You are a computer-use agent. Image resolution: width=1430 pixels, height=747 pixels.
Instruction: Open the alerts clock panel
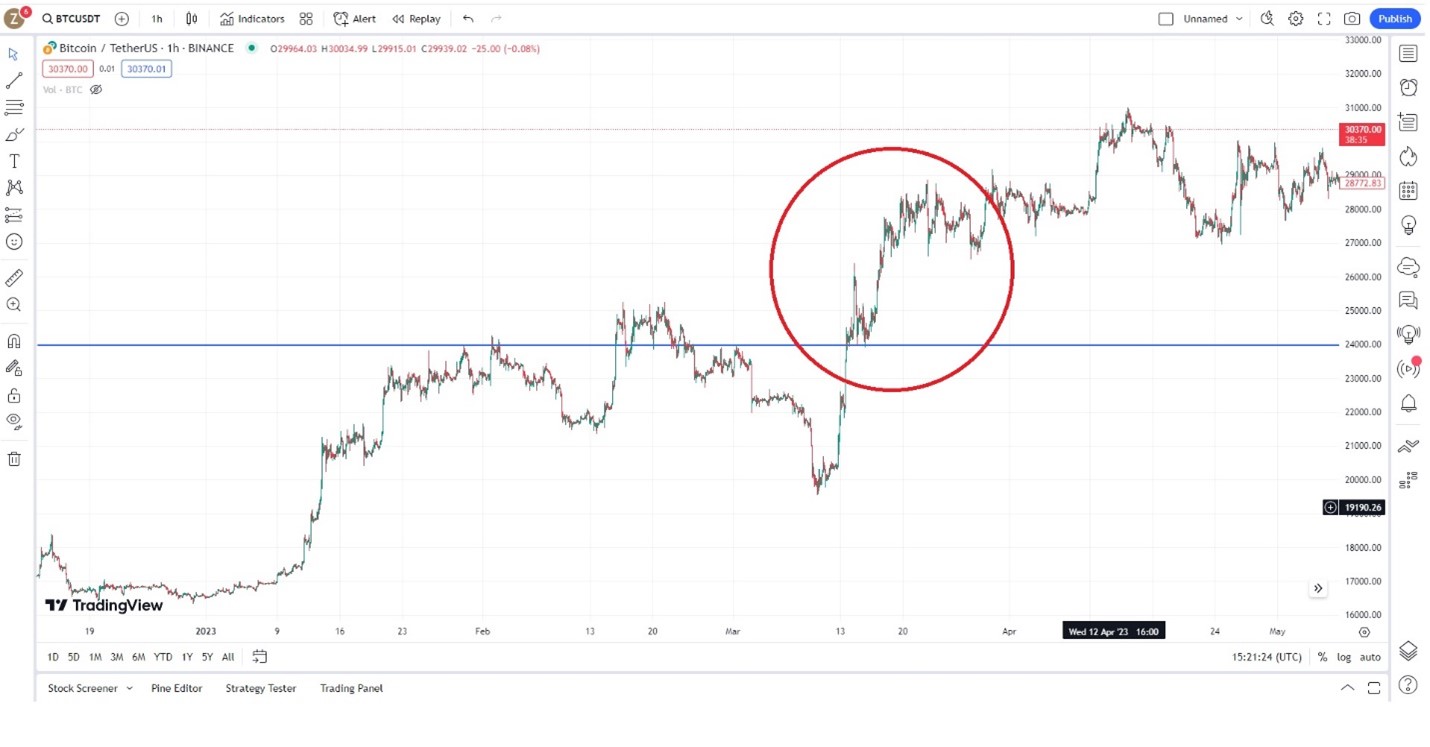pyautogui.click(x=1408, y=88)
